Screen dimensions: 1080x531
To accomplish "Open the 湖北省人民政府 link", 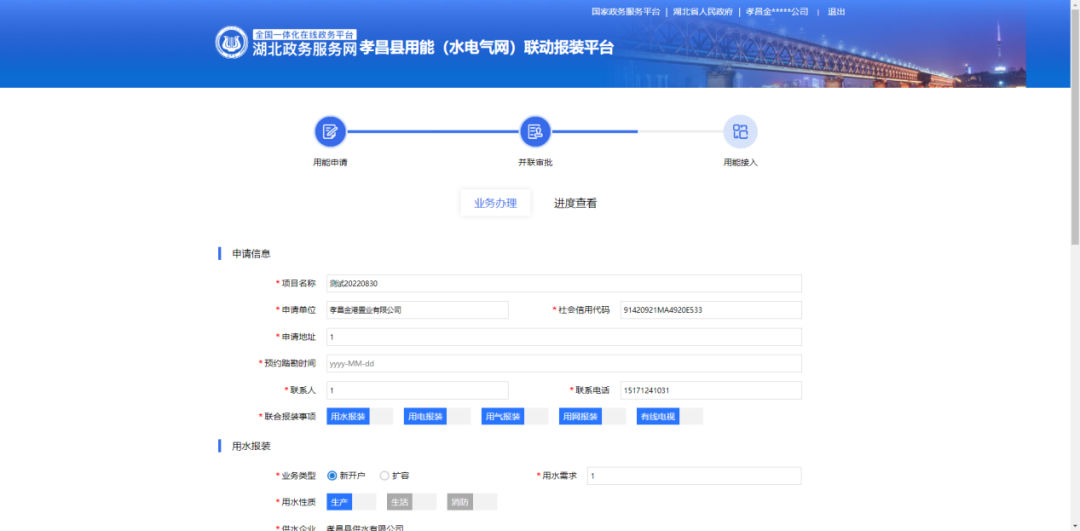I will click(x=703, y=12).
